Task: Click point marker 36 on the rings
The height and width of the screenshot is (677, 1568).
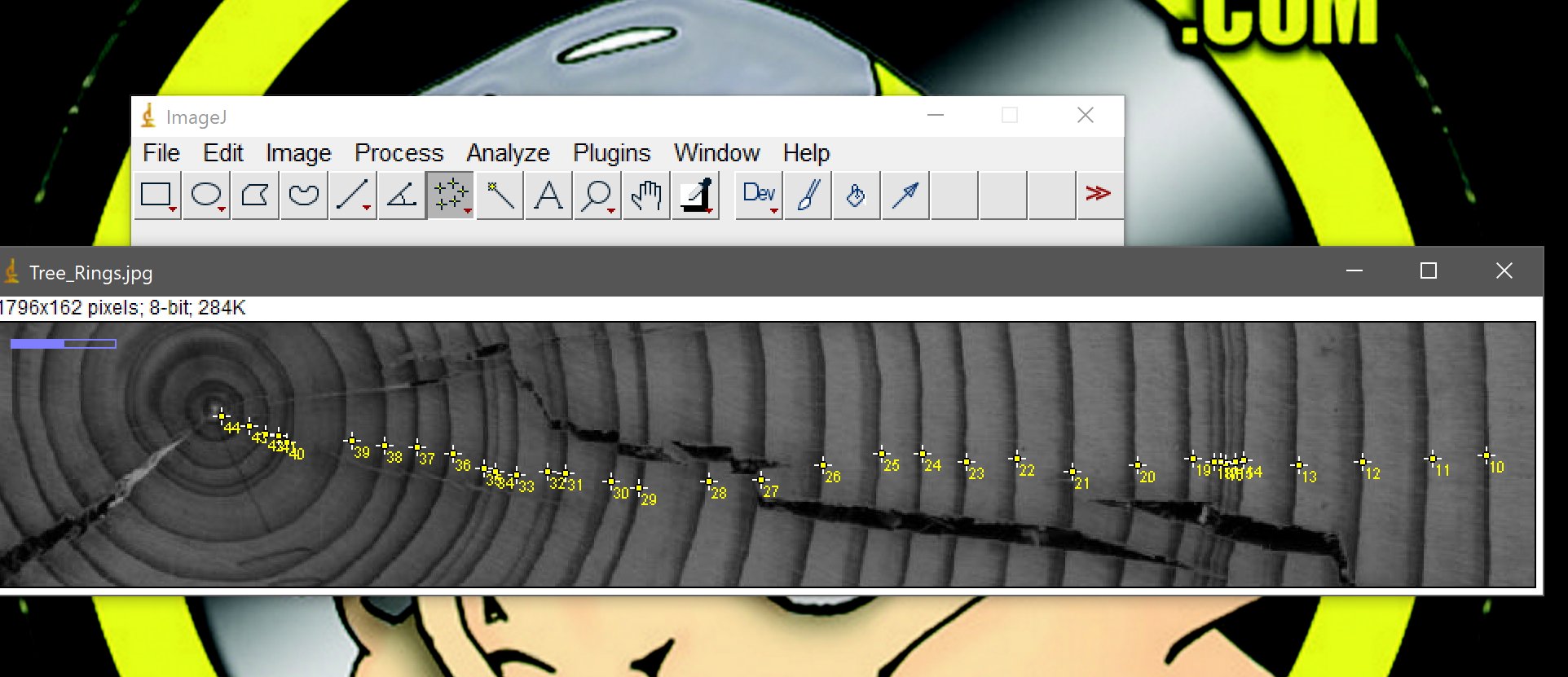Action: (x=453, y=454)
